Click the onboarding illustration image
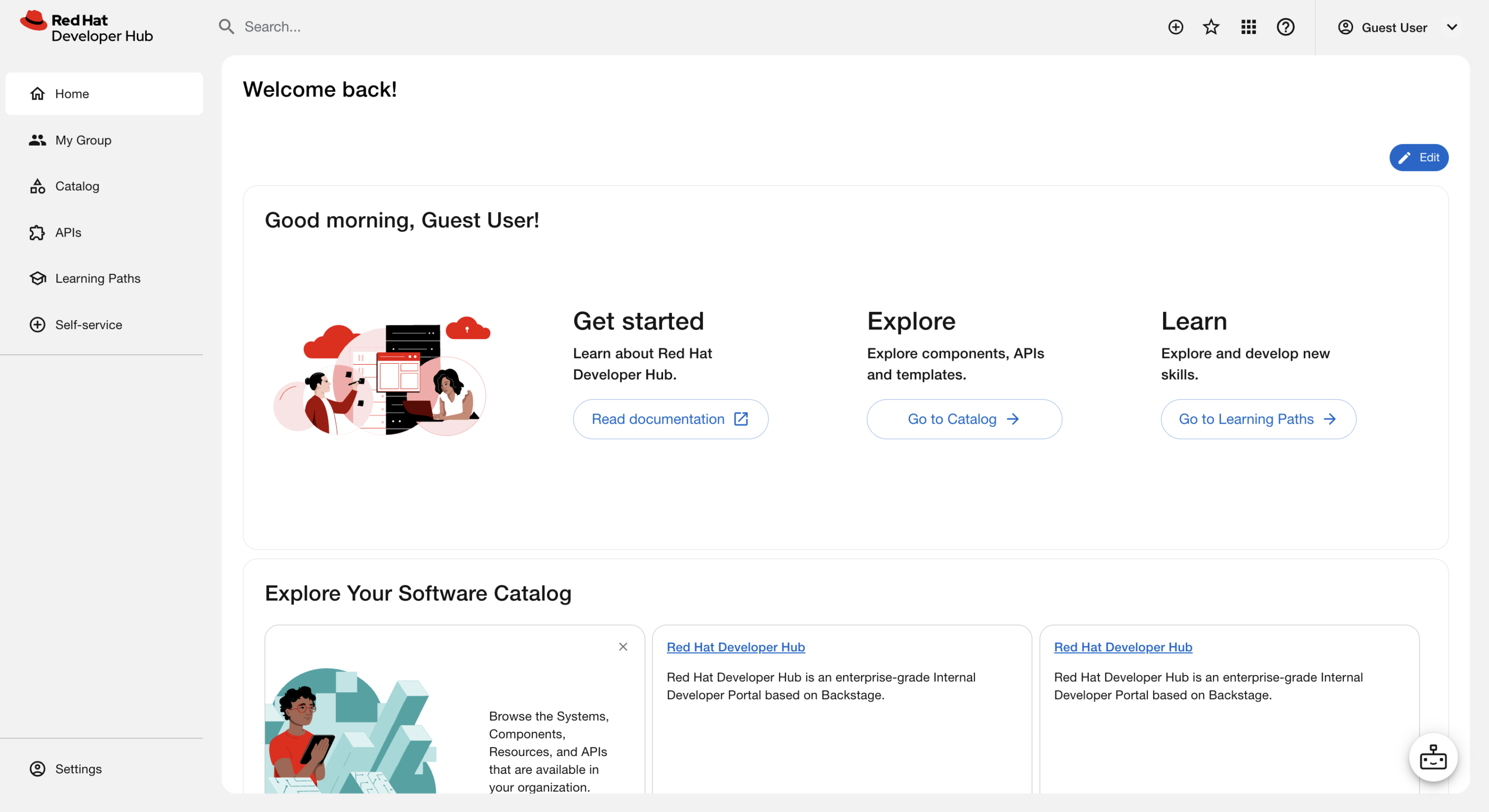1489x812 pixels. 381,376
